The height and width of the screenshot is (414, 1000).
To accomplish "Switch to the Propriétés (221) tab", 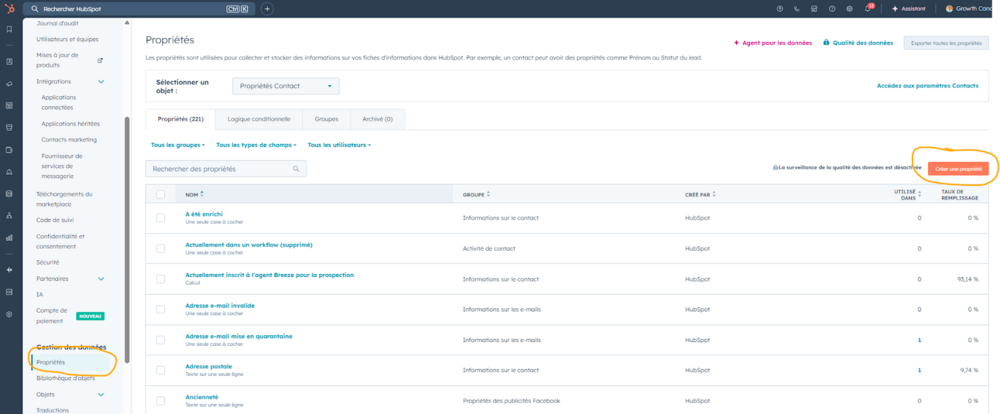I will (180, 119).
